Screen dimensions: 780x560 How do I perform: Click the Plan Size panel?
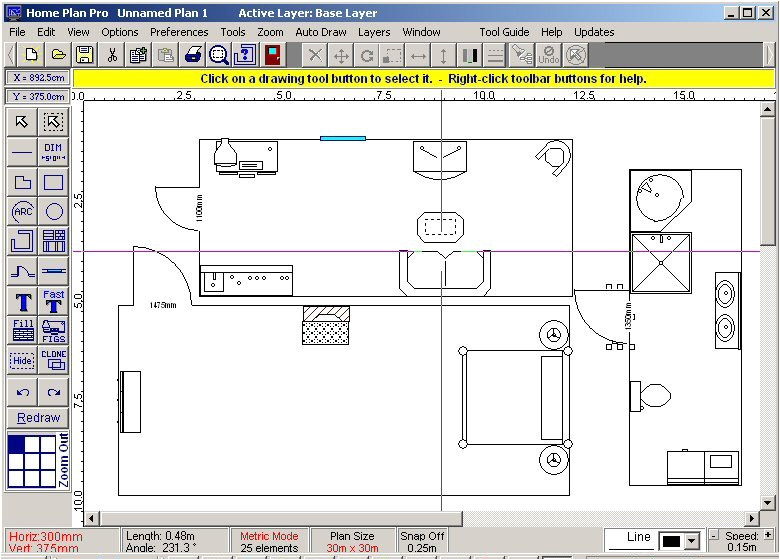point(352,541)
